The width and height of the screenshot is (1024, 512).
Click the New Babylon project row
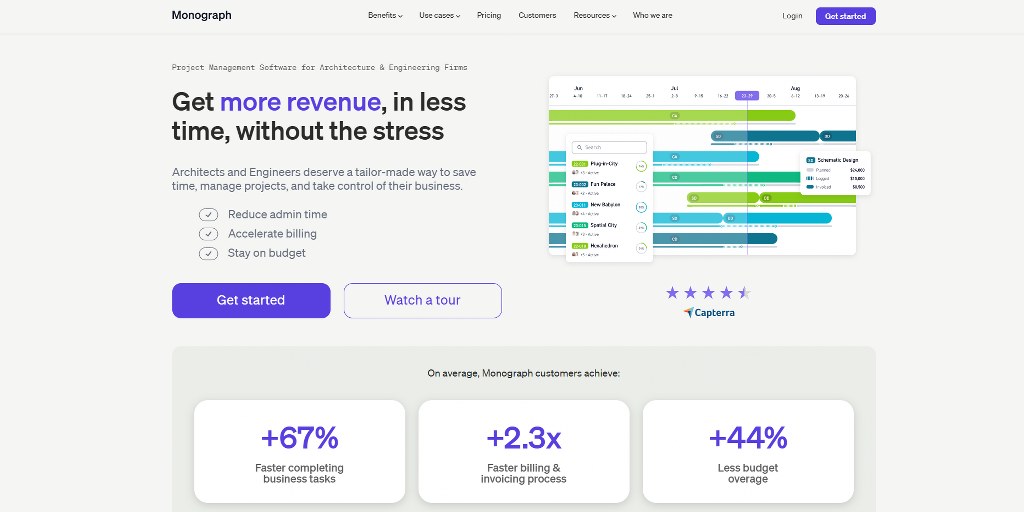pos(609,208)
